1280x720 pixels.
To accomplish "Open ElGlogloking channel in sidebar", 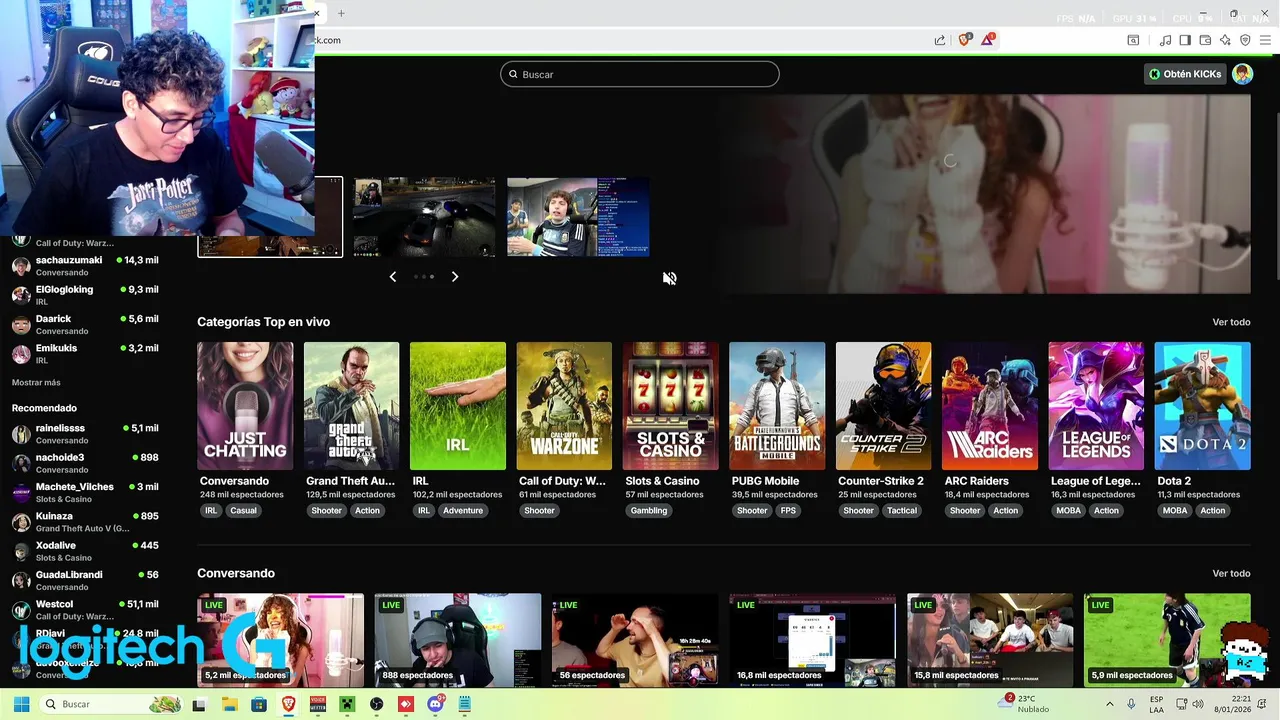I will coord(85,295).
